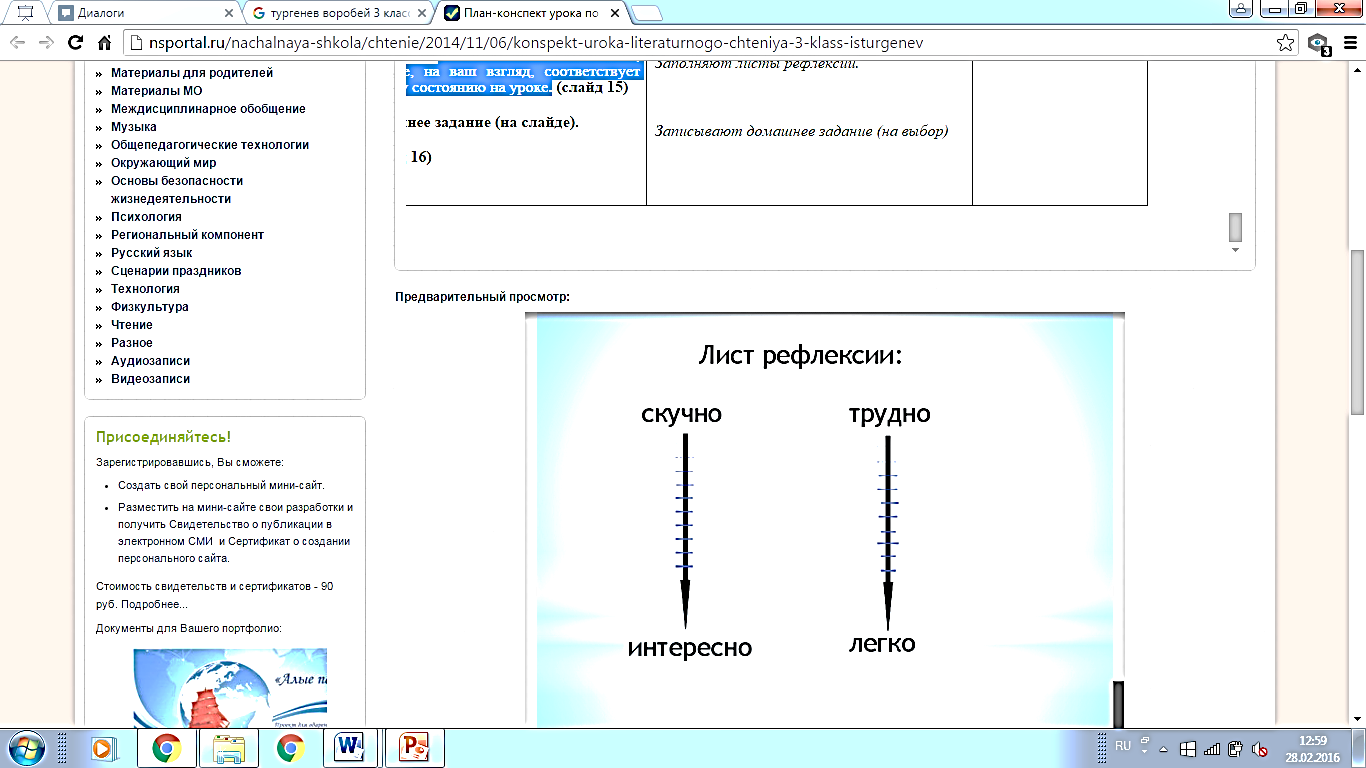
Task: Open the Музыка category link
Action: tap(133, 127)
